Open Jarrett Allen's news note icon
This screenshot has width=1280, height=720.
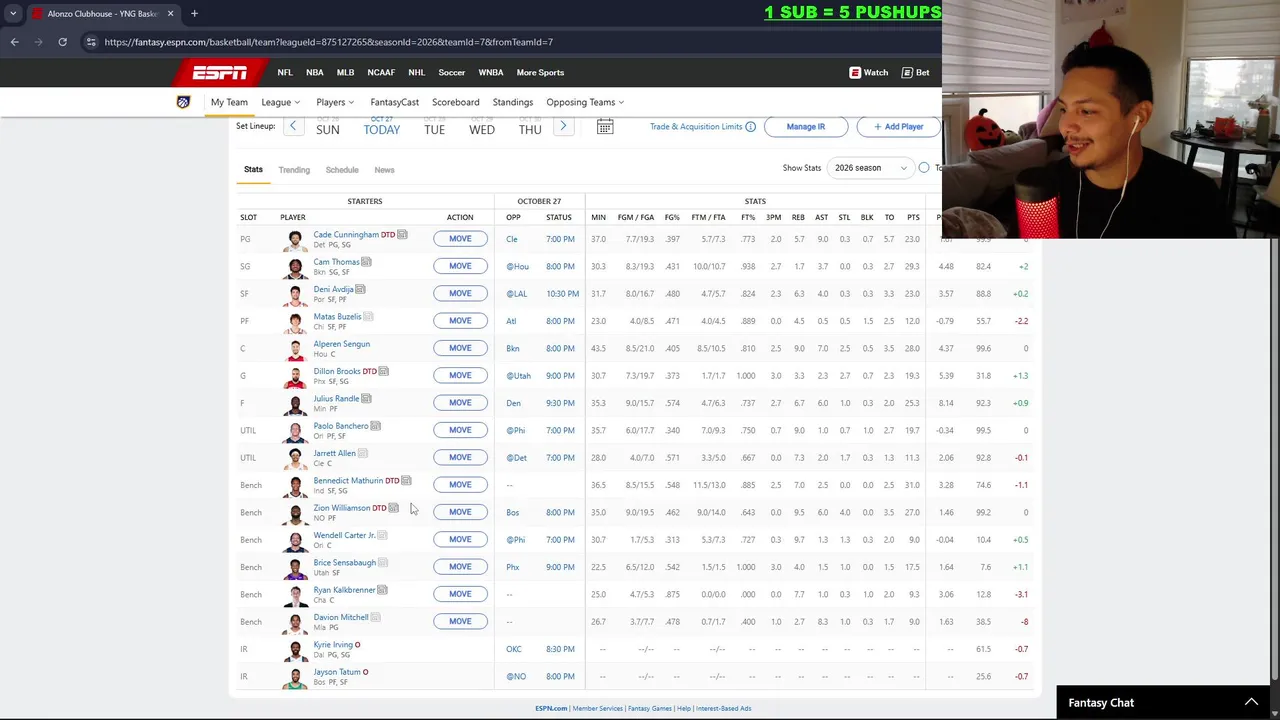[x=362, y=453]
